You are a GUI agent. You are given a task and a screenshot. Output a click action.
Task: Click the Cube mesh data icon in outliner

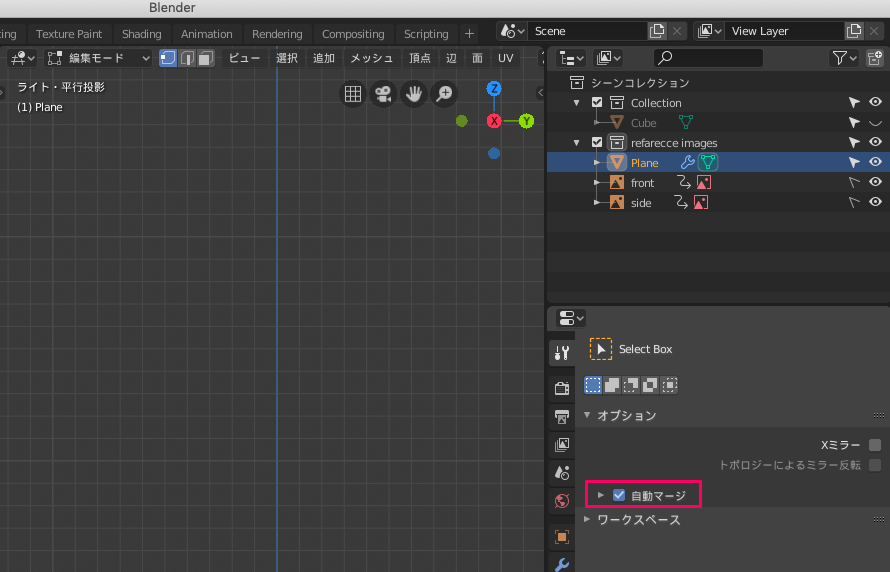(686, 122)
